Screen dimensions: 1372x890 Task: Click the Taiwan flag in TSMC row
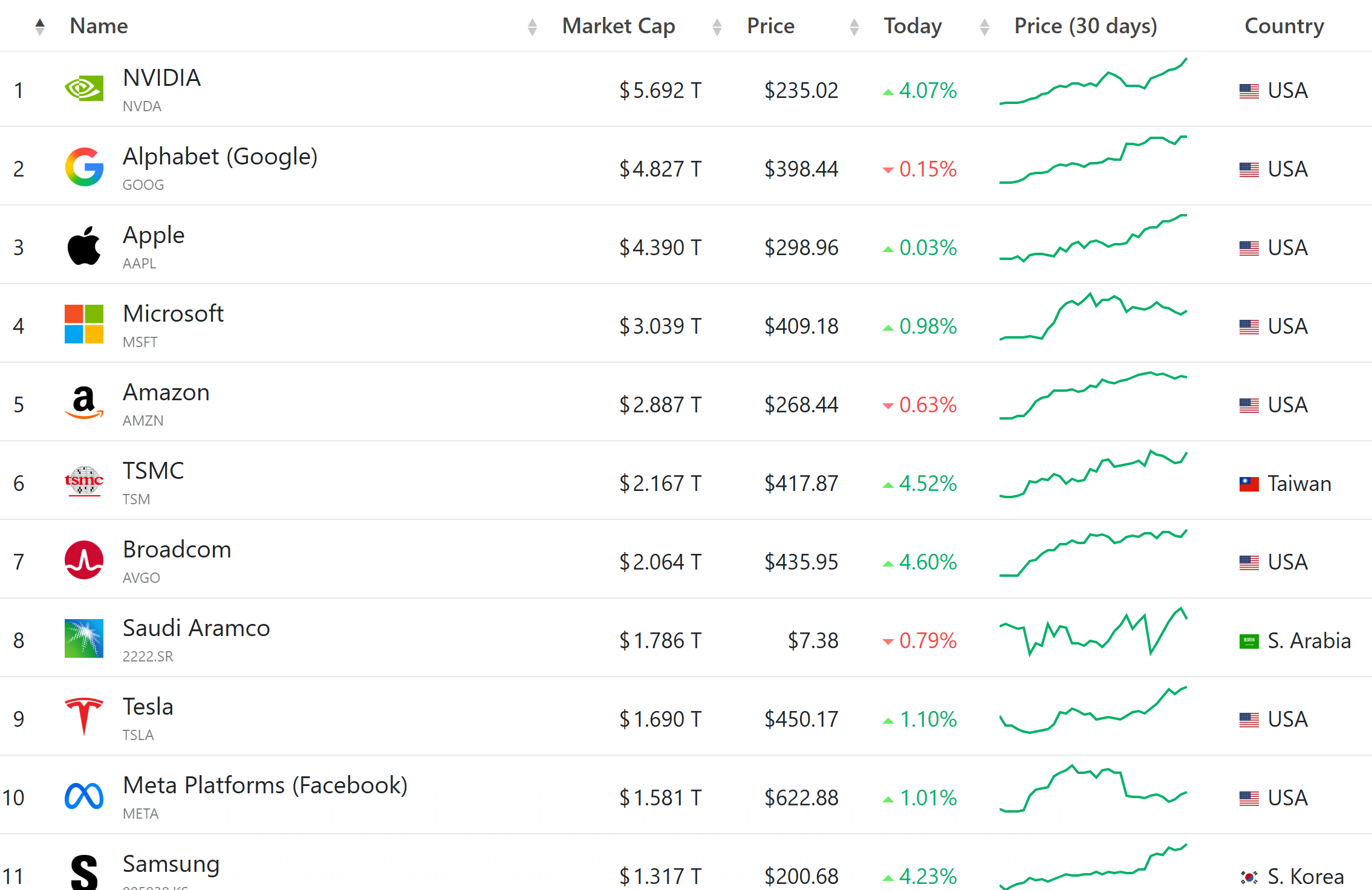[1249, 484]
